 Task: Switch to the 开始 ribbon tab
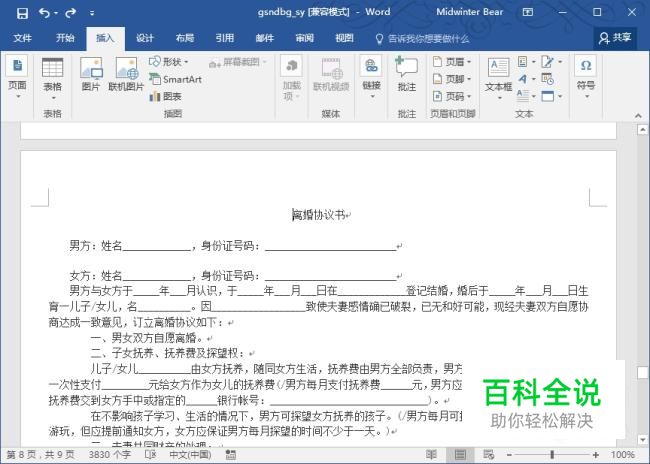(65, 38)
